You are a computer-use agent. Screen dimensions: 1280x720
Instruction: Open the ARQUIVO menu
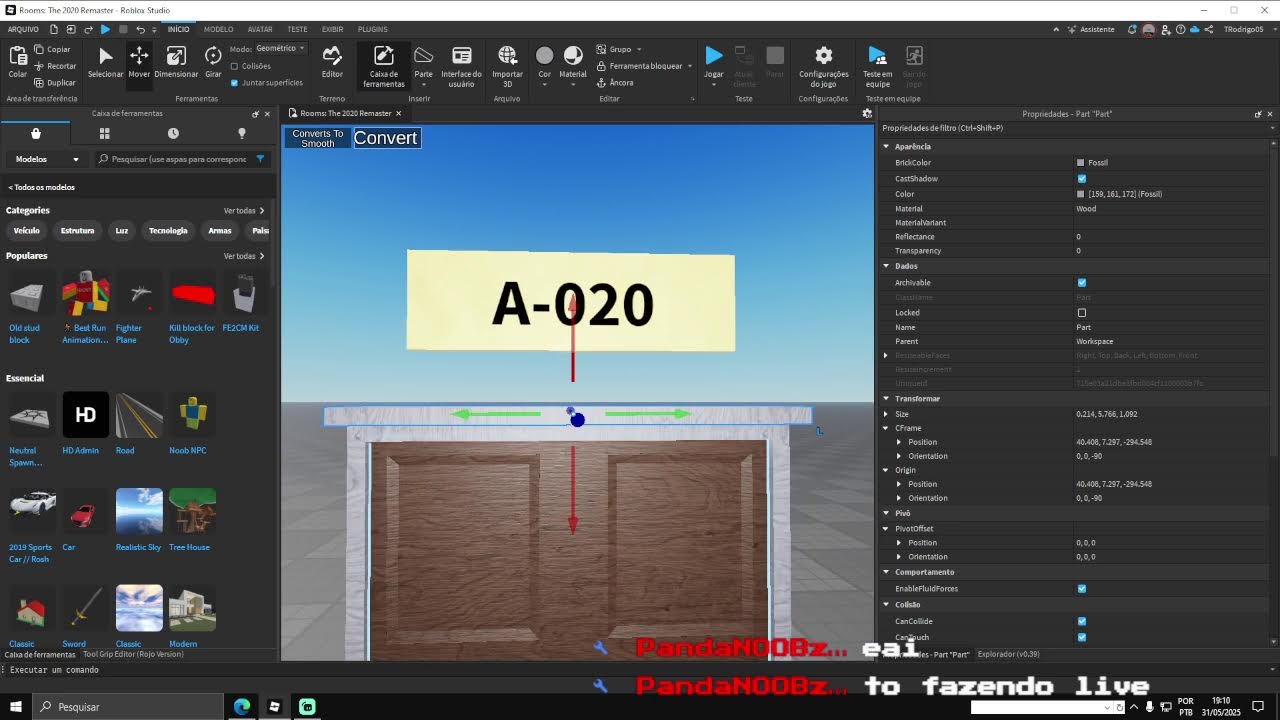pos(23,29)
